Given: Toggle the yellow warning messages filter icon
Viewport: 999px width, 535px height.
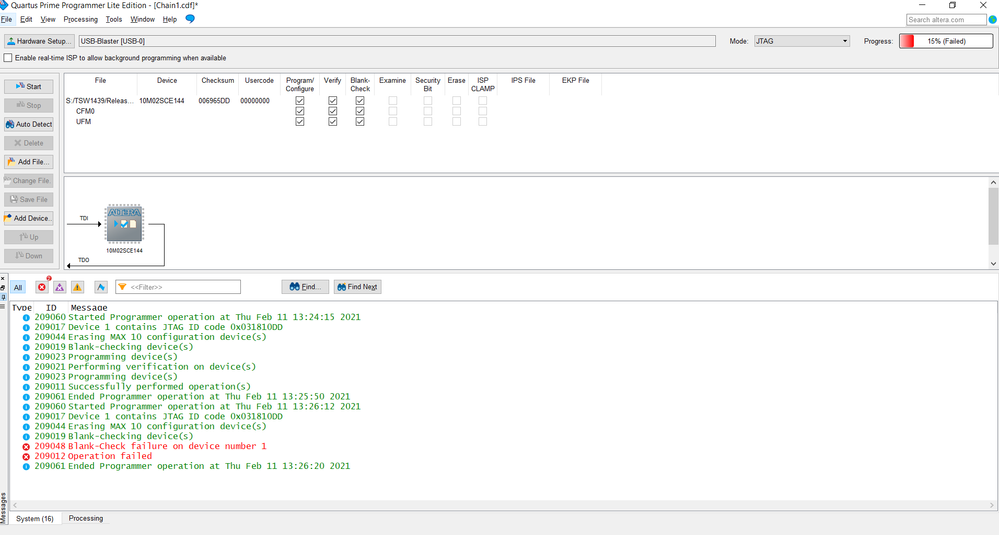Looking at the screenshot, I should (77, 287).
